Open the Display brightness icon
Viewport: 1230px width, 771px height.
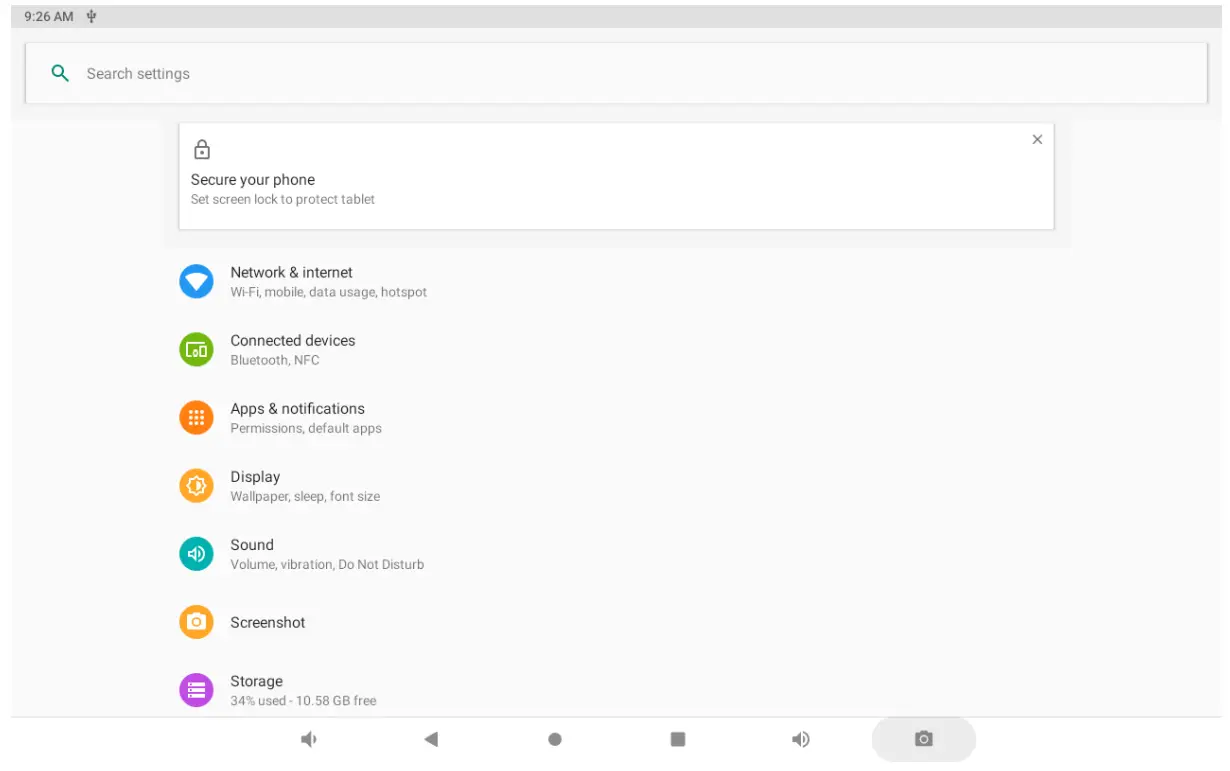pyautogui.click(x=196, y=486)
